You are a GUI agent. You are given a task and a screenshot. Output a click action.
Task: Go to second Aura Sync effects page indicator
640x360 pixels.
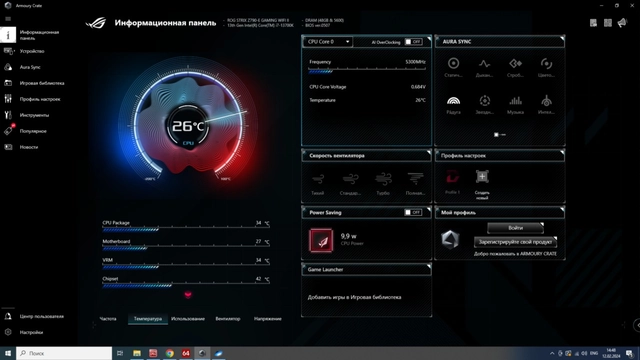point(503,135)
